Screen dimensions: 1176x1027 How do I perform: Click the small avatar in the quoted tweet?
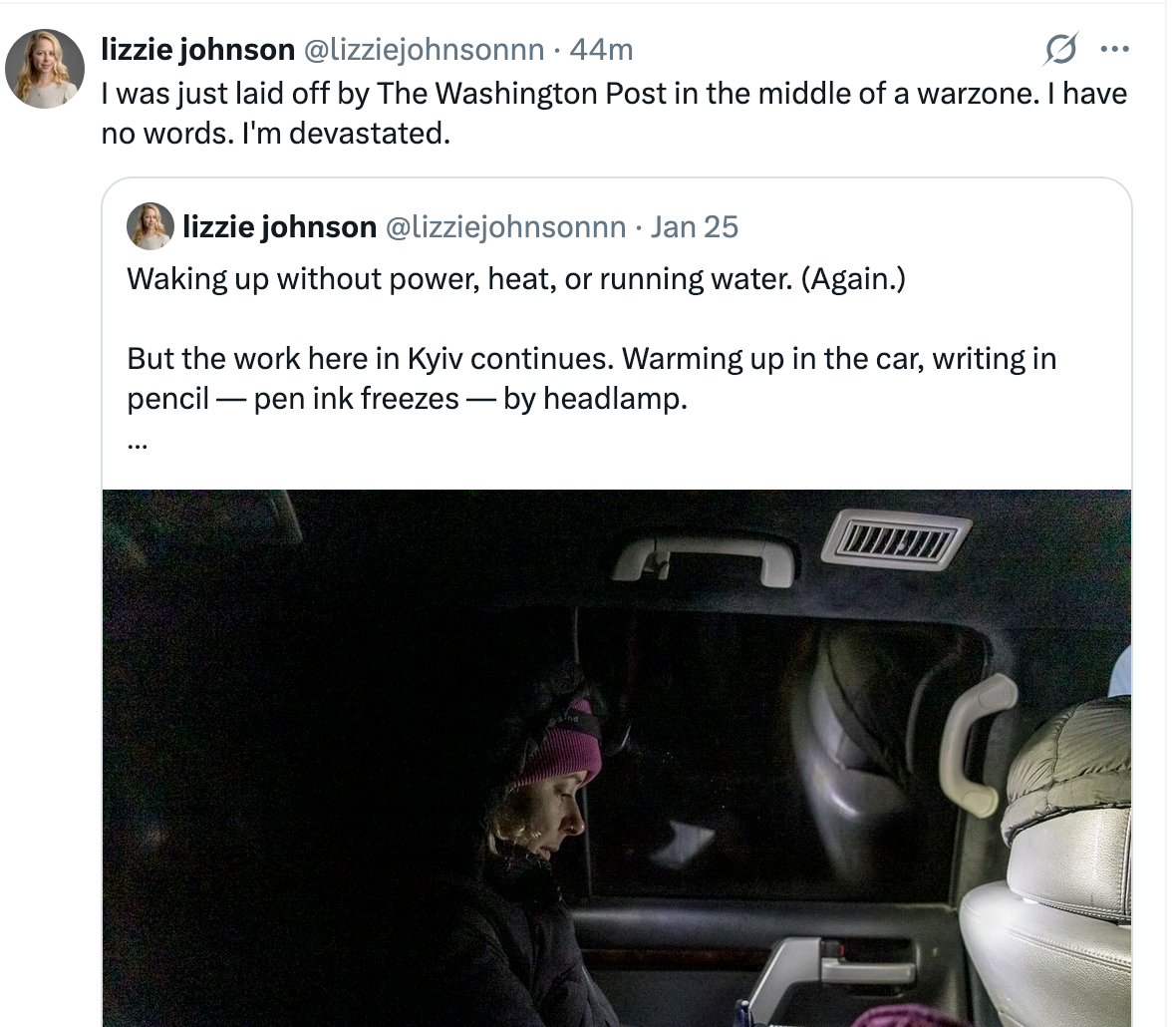click(150, 227)
